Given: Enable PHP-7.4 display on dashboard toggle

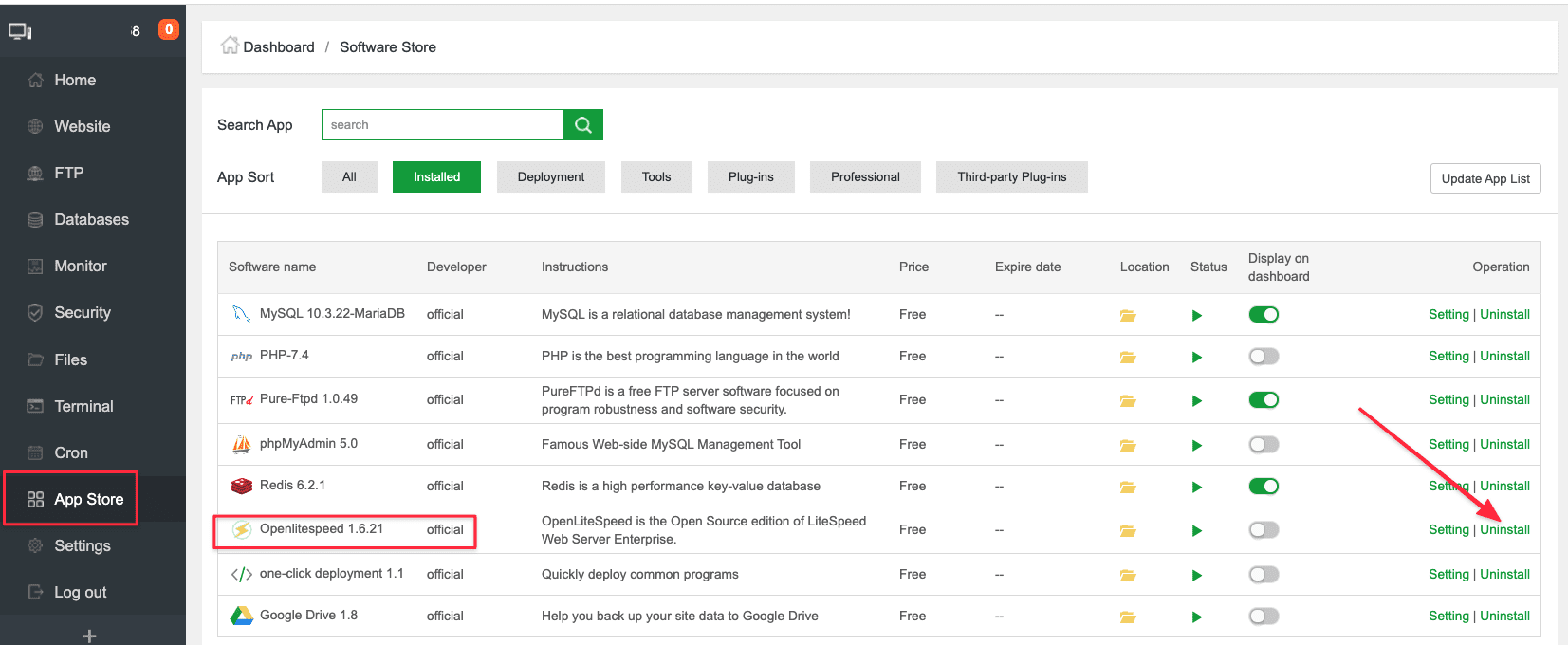Looking at the screenshot, I should (x=1264, y=357).
